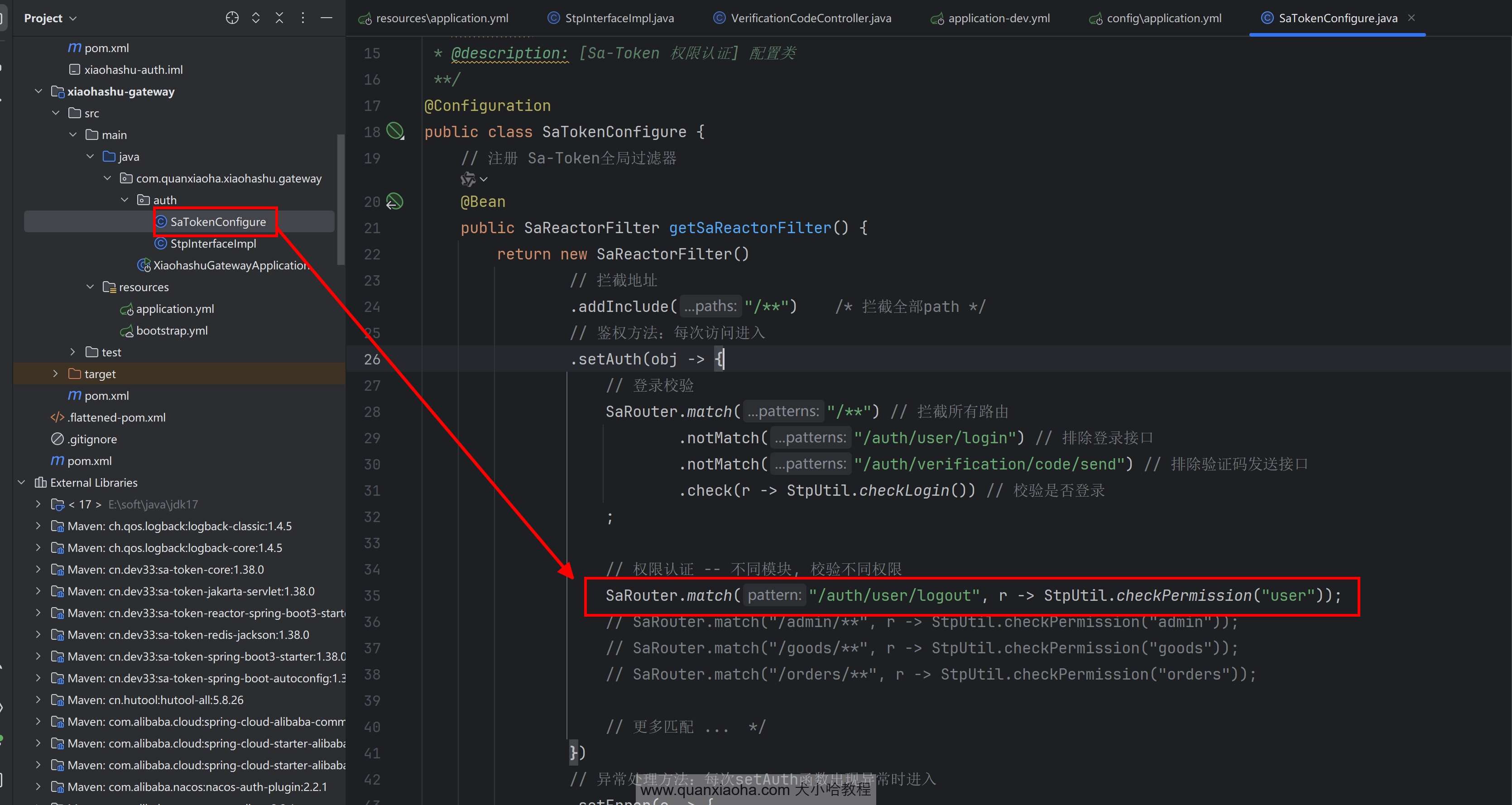This screenshot has width=1512, height=805.
Task: Hide the Project tool window with the minus icon
Action: tap(326, 18)
